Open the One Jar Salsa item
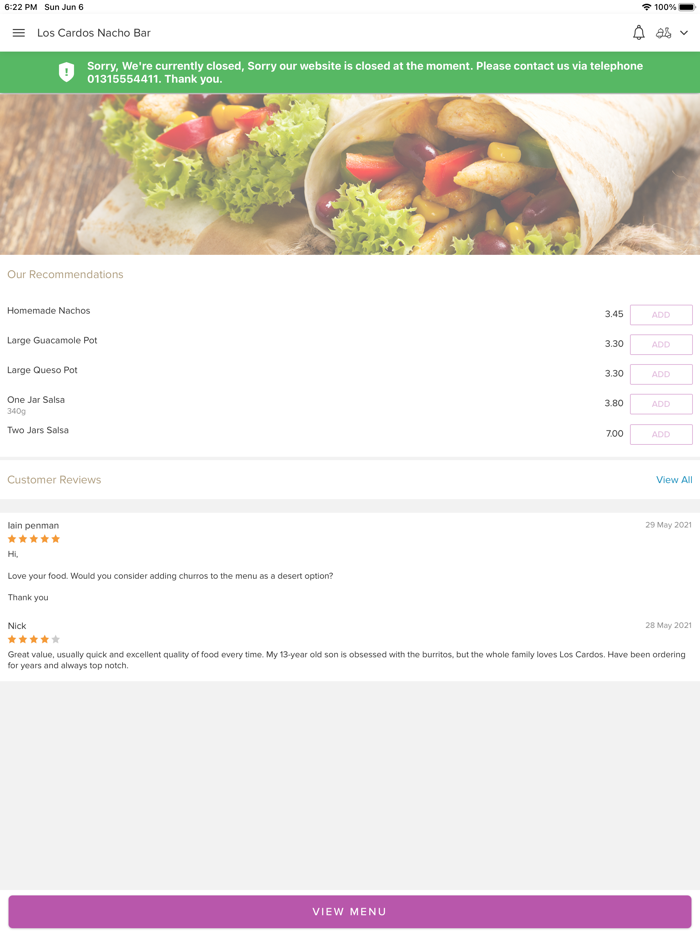The image size is (700, 934). (36, 400)
